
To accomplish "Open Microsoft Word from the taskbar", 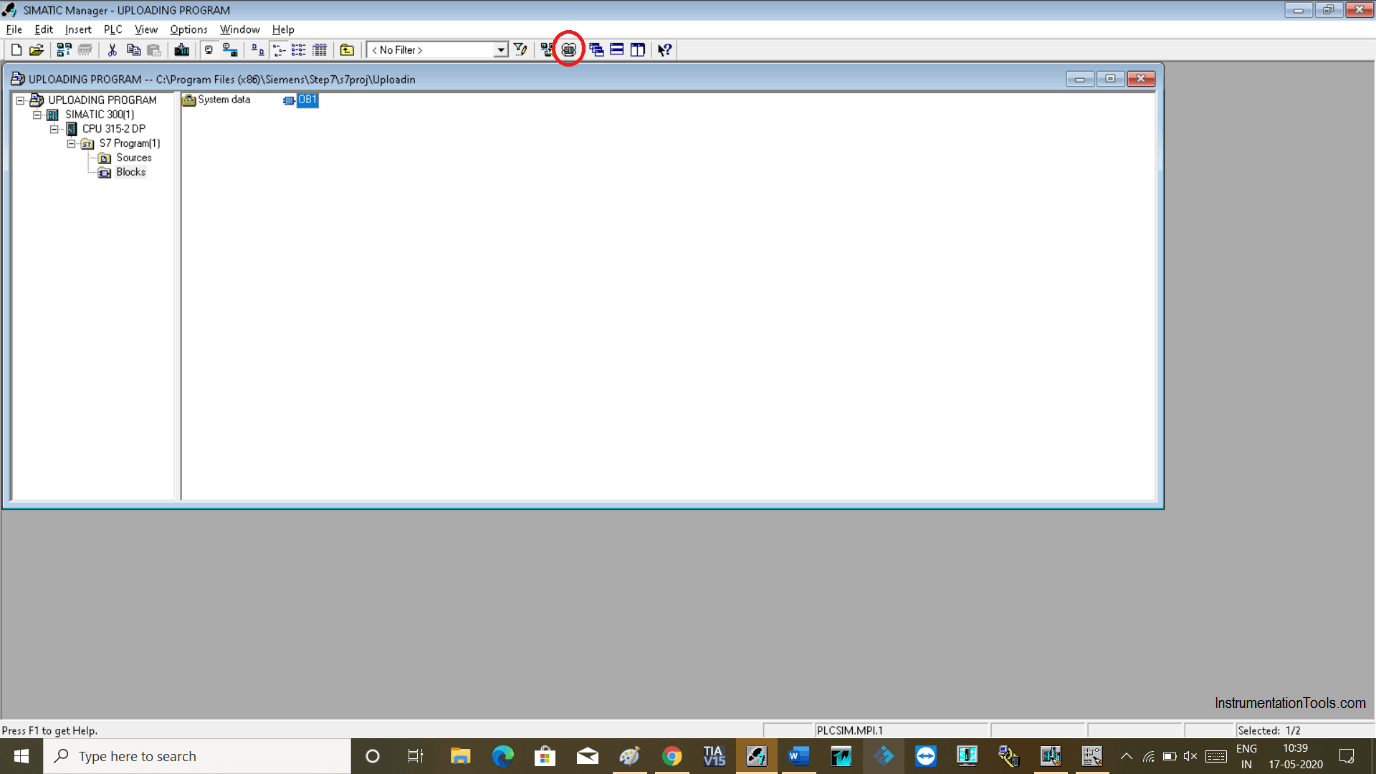I will pyautogui.click(x=798, y=756).
